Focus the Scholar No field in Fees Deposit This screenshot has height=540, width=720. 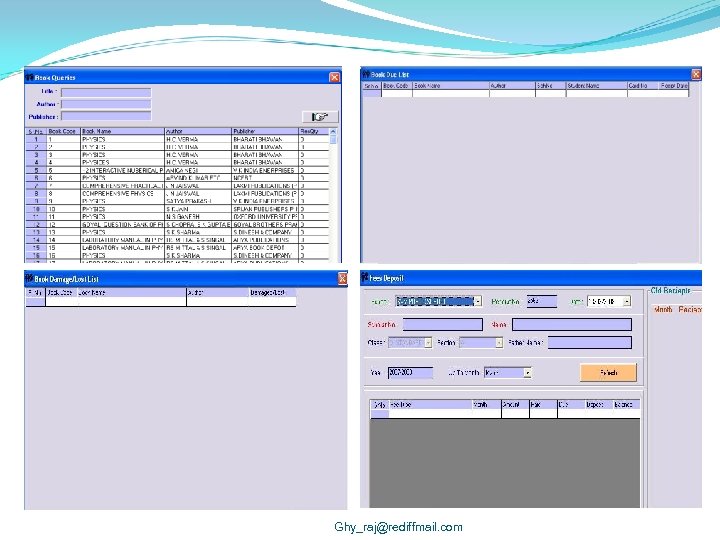coord(443,325)
